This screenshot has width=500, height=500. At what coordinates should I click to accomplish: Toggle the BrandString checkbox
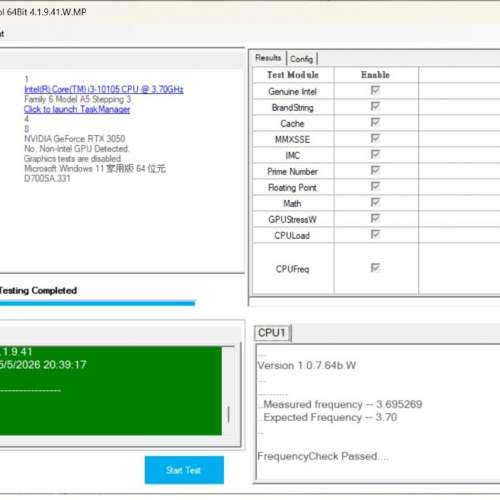pos(375,106)
